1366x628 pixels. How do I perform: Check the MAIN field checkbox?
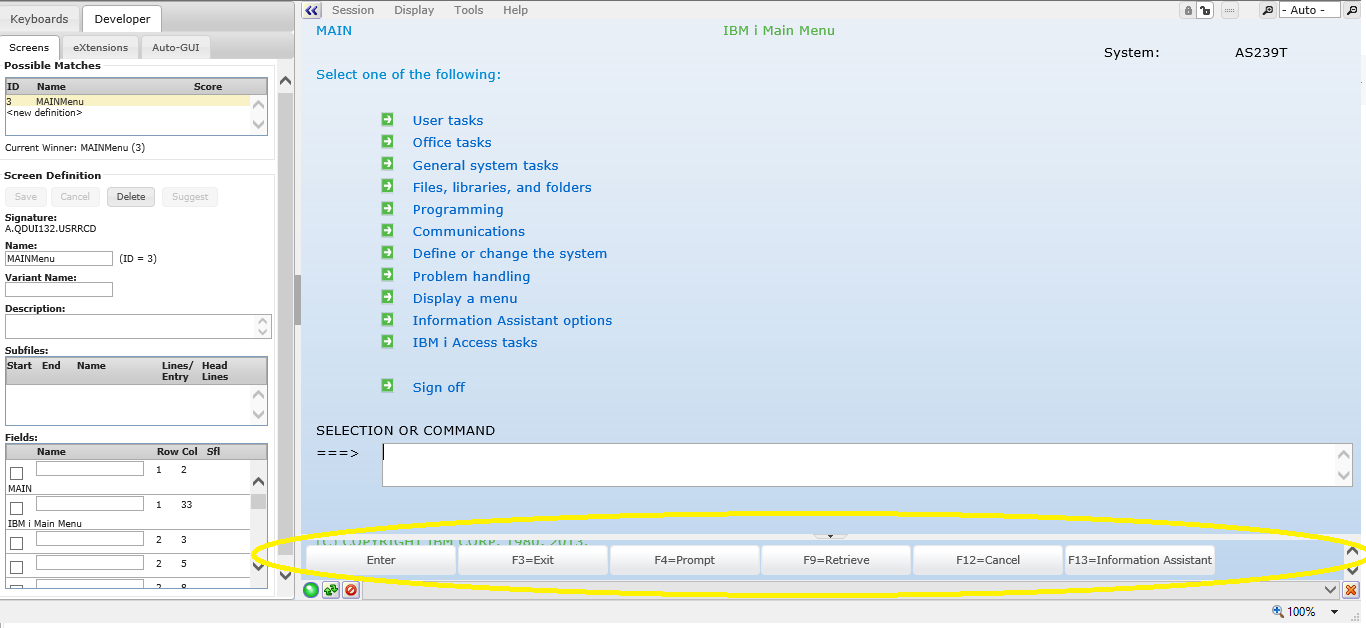(x=16, y=473)
